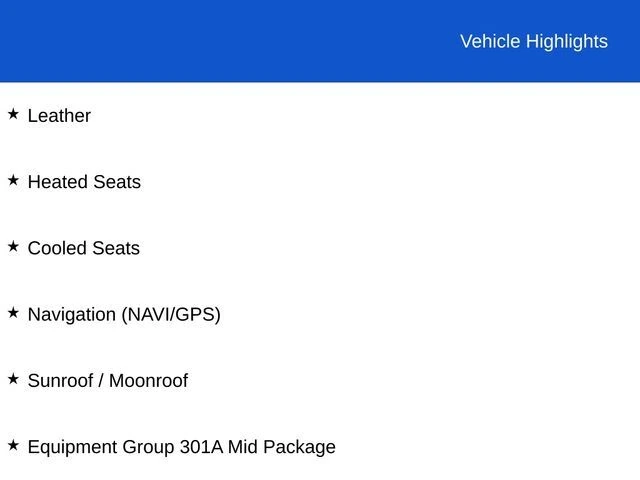The width and height of the screenshot is (640, 480).
Task: Click the Heated Seats list item
Action: 84,182
